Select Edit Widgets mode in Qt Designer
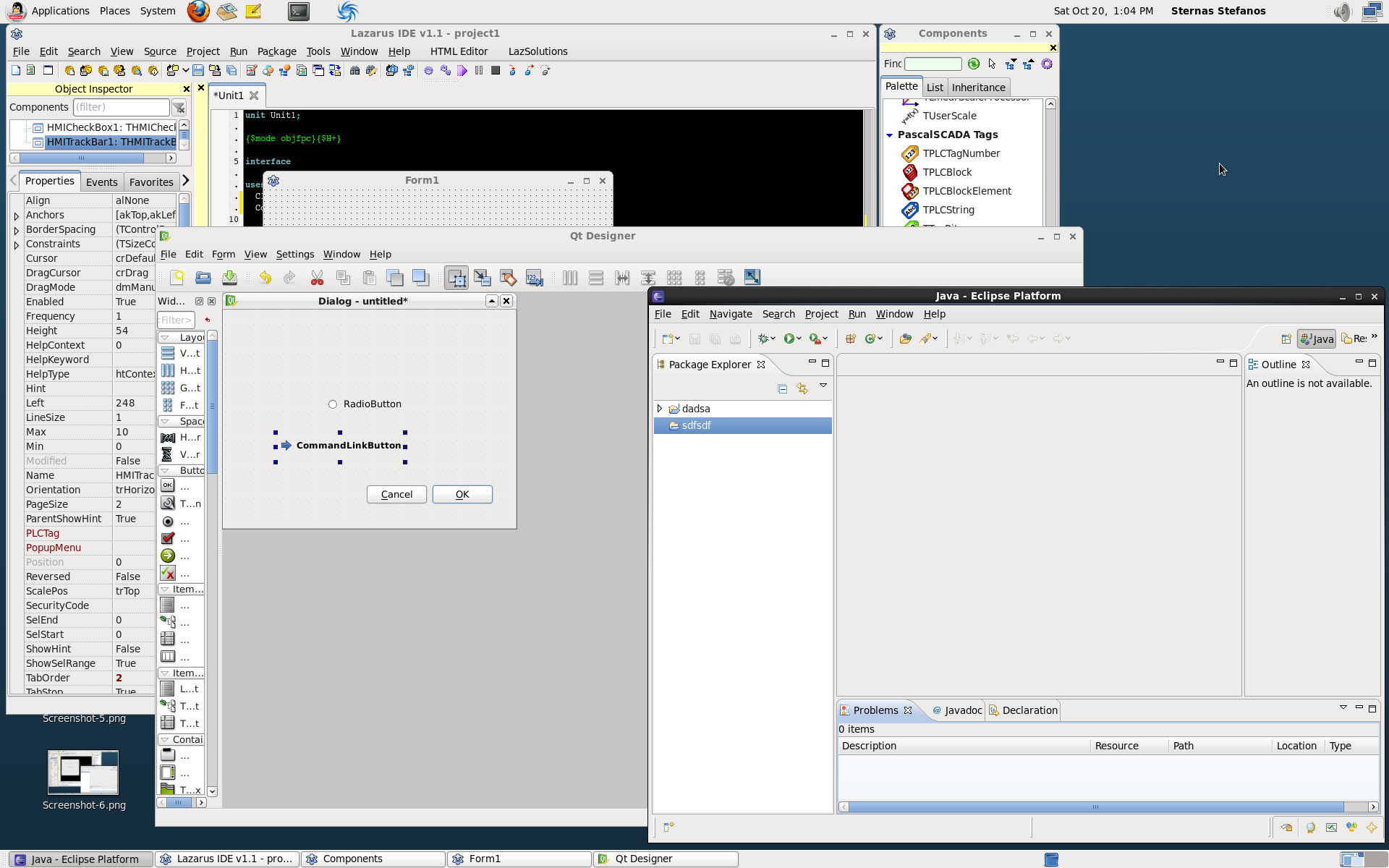This screenshot has height=868, width=1389. click(x=456, y=278)
